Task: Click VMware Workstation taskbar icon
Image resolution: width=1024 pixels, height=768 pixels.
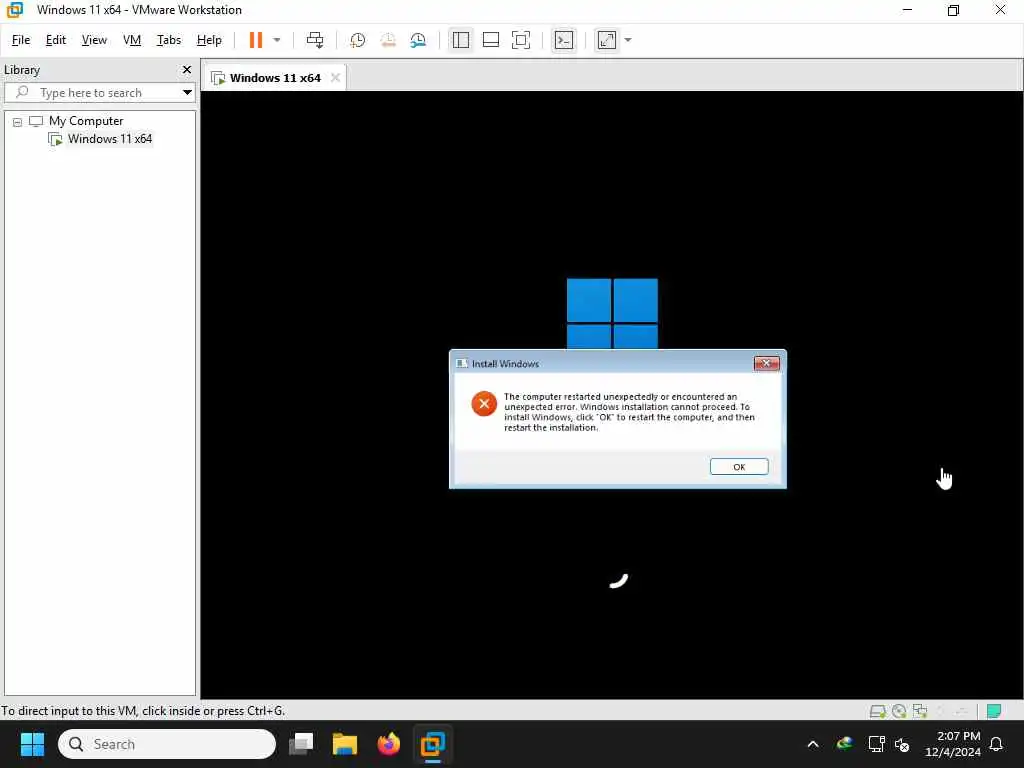Action: 432,744
